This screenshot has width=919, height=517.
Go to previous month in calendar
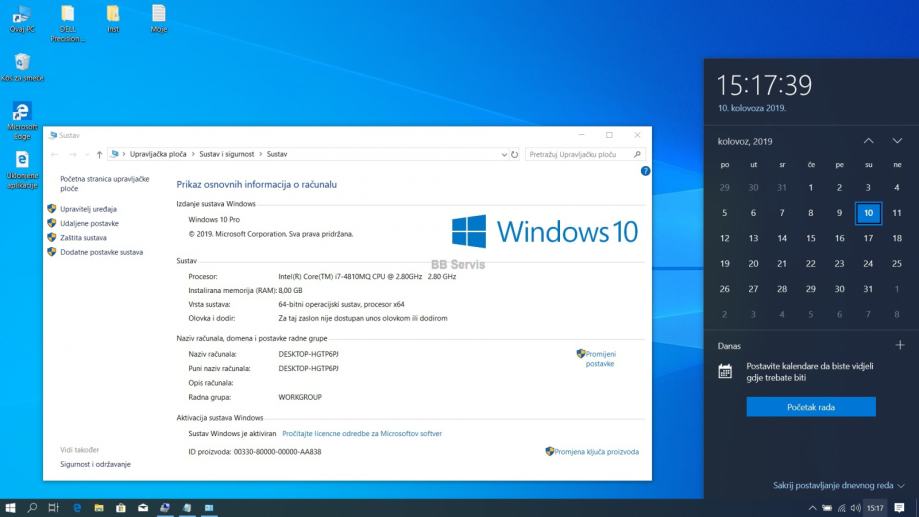click(x=868, y=141)
